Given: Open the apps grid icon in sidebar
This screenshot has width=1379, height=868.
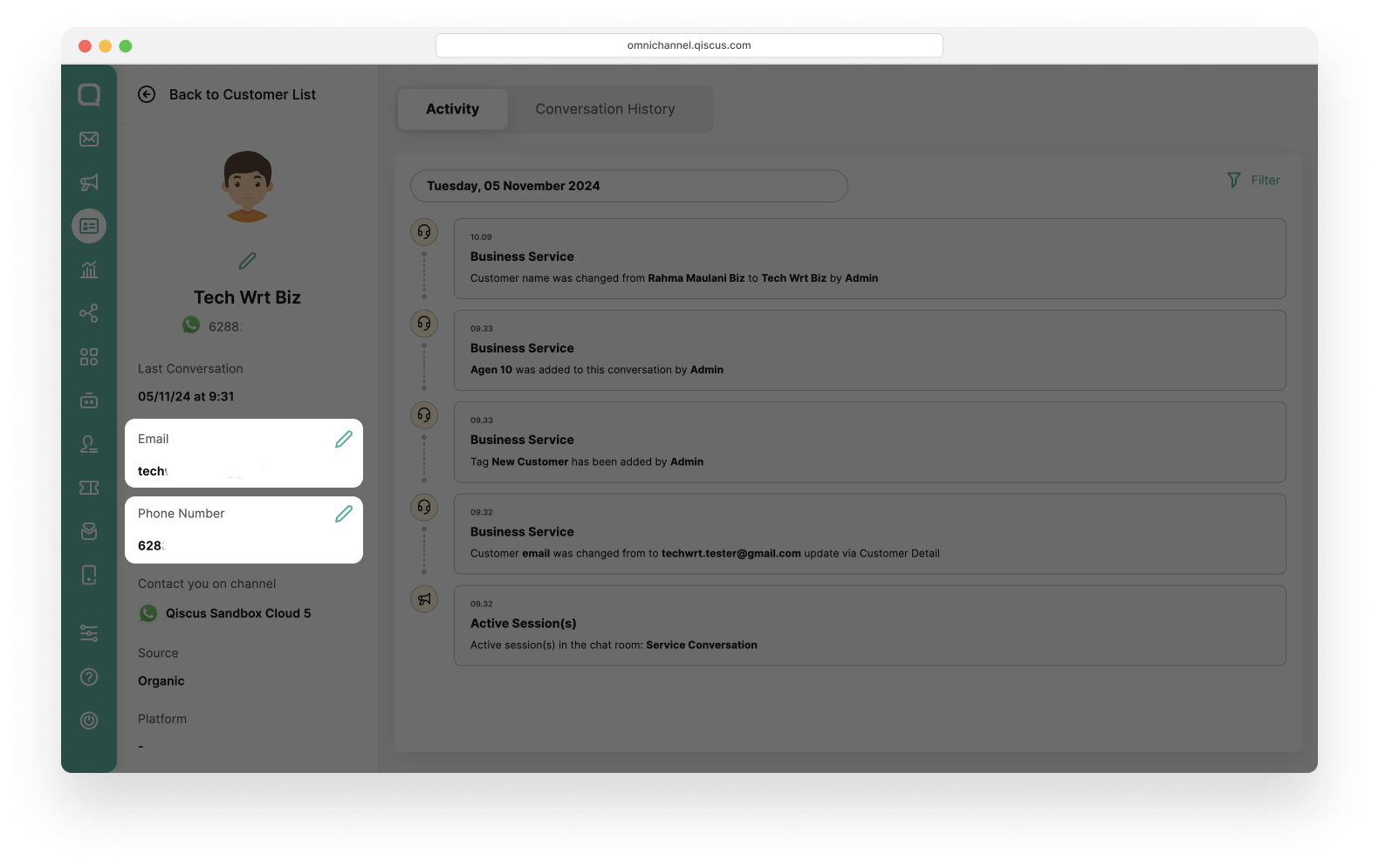Looking at the screenshot, I should (x=89, y=357).
